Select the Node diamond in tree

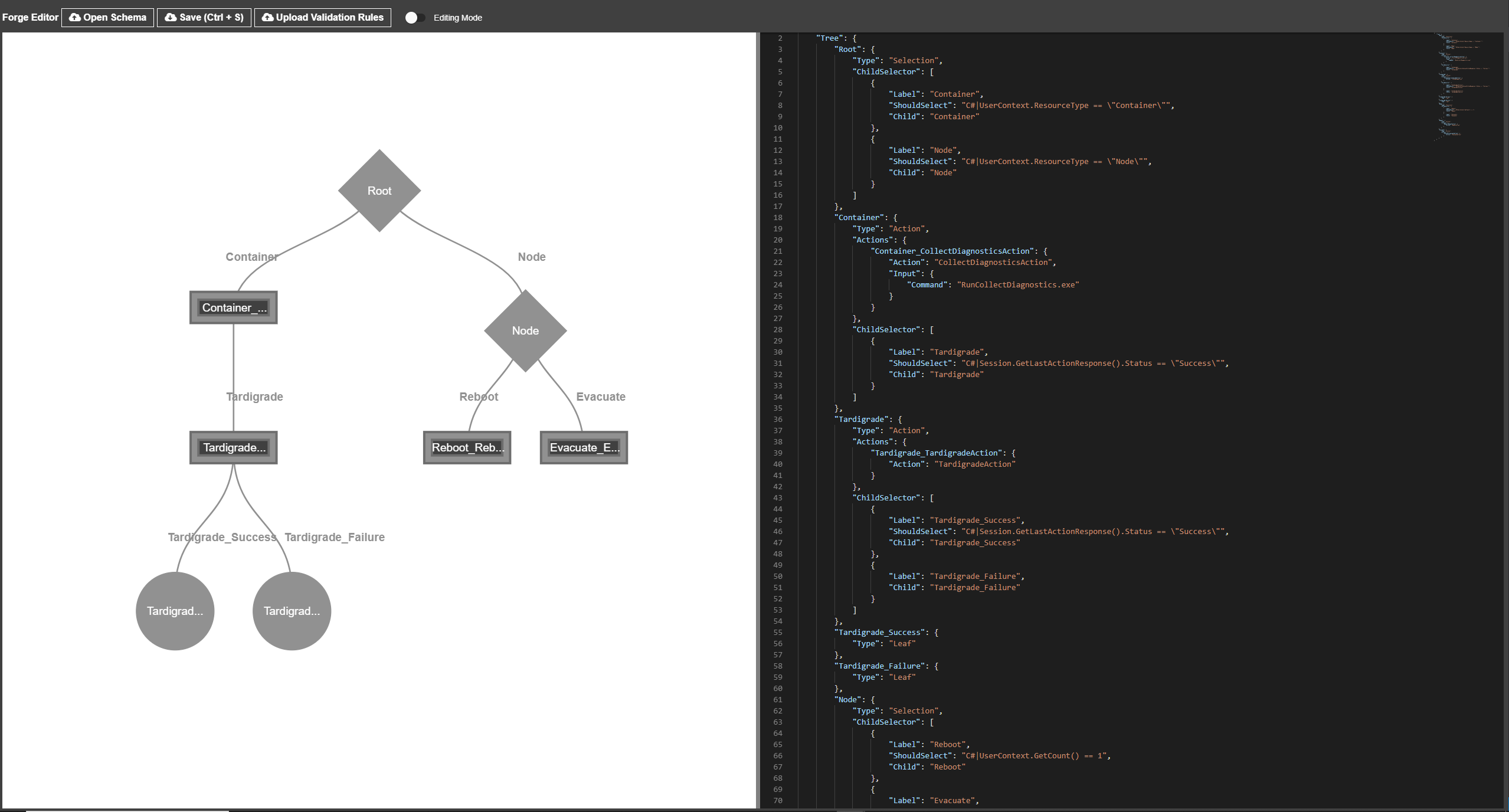click(525, 330)
